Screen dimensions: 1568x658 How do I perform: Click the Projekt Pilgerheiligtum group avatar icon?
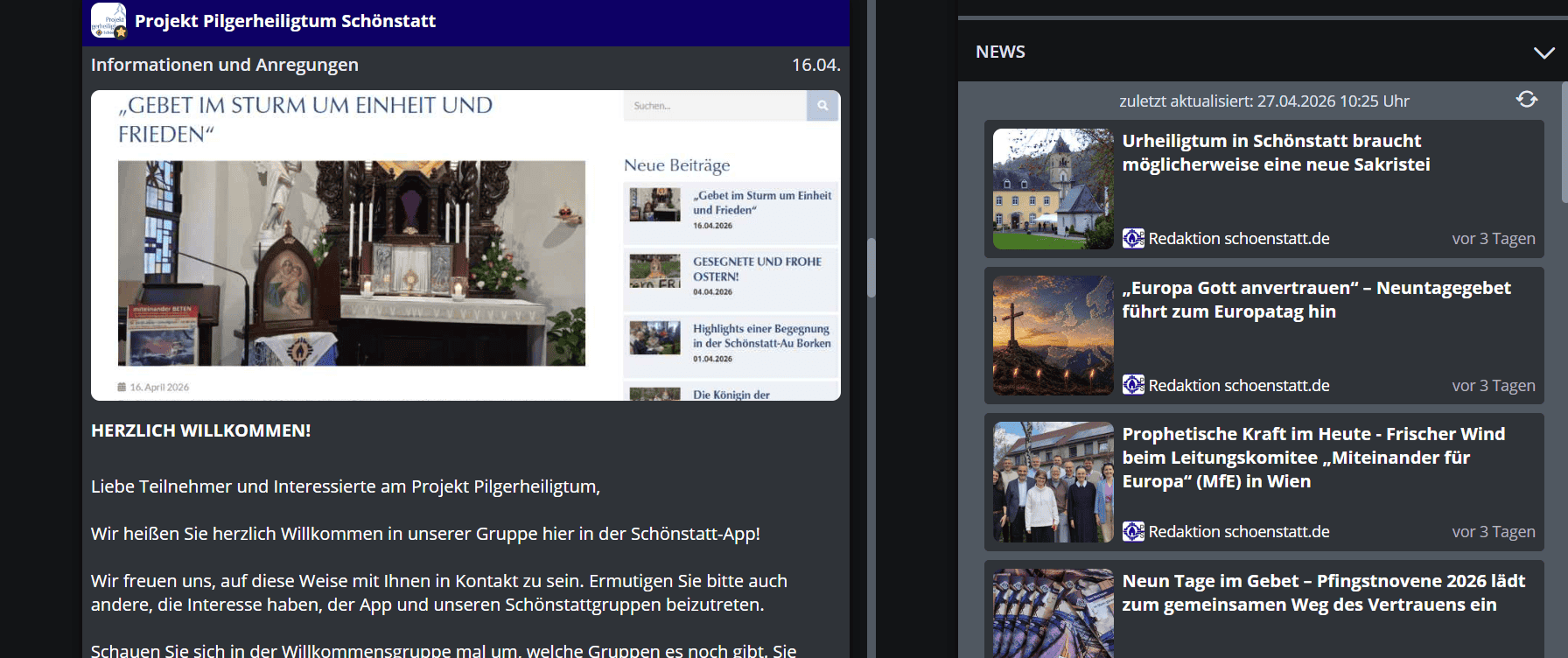click(108, 21)
